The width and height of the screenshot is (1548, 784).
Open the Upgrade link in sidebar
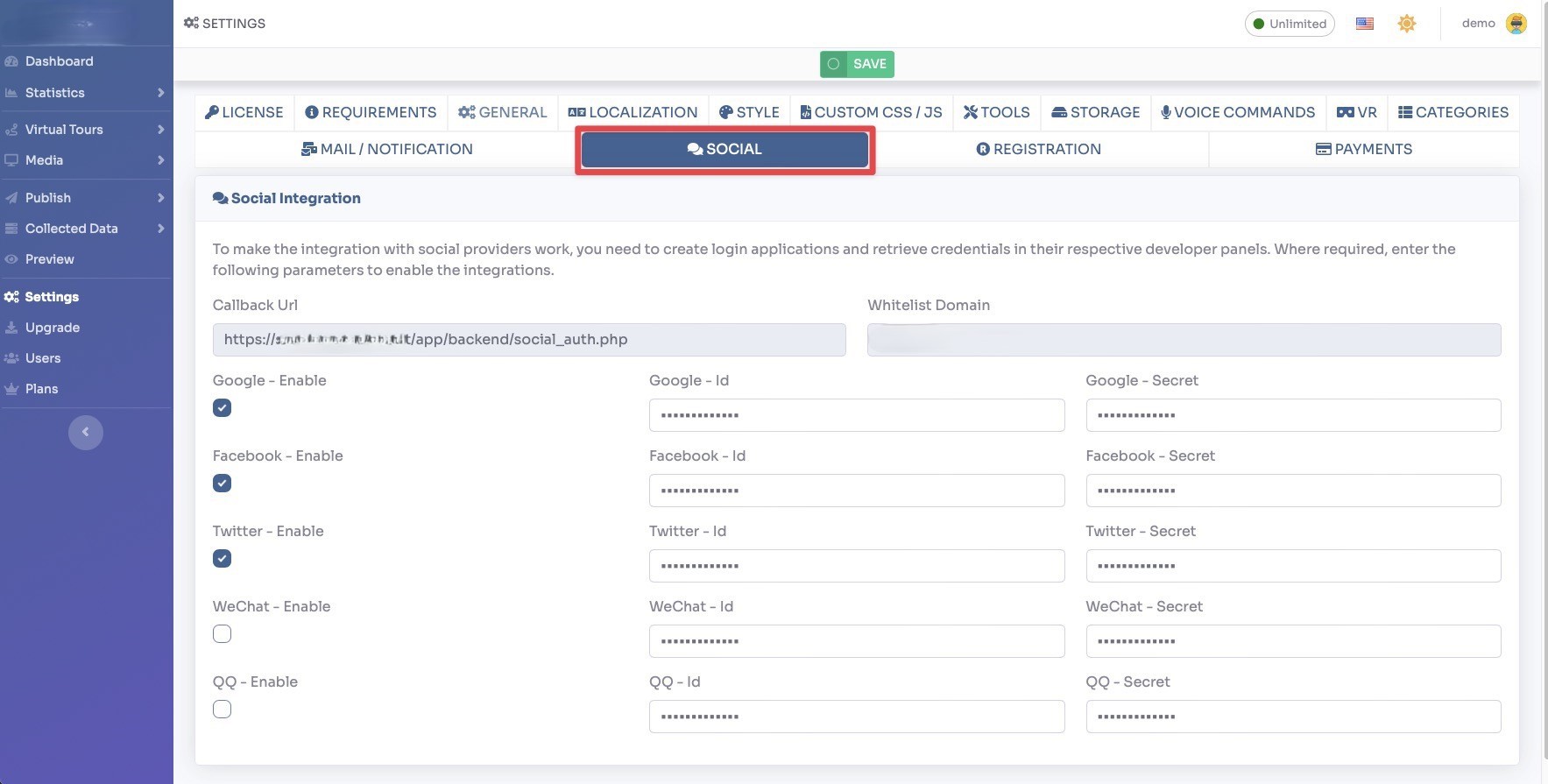[x=53, y=328]
